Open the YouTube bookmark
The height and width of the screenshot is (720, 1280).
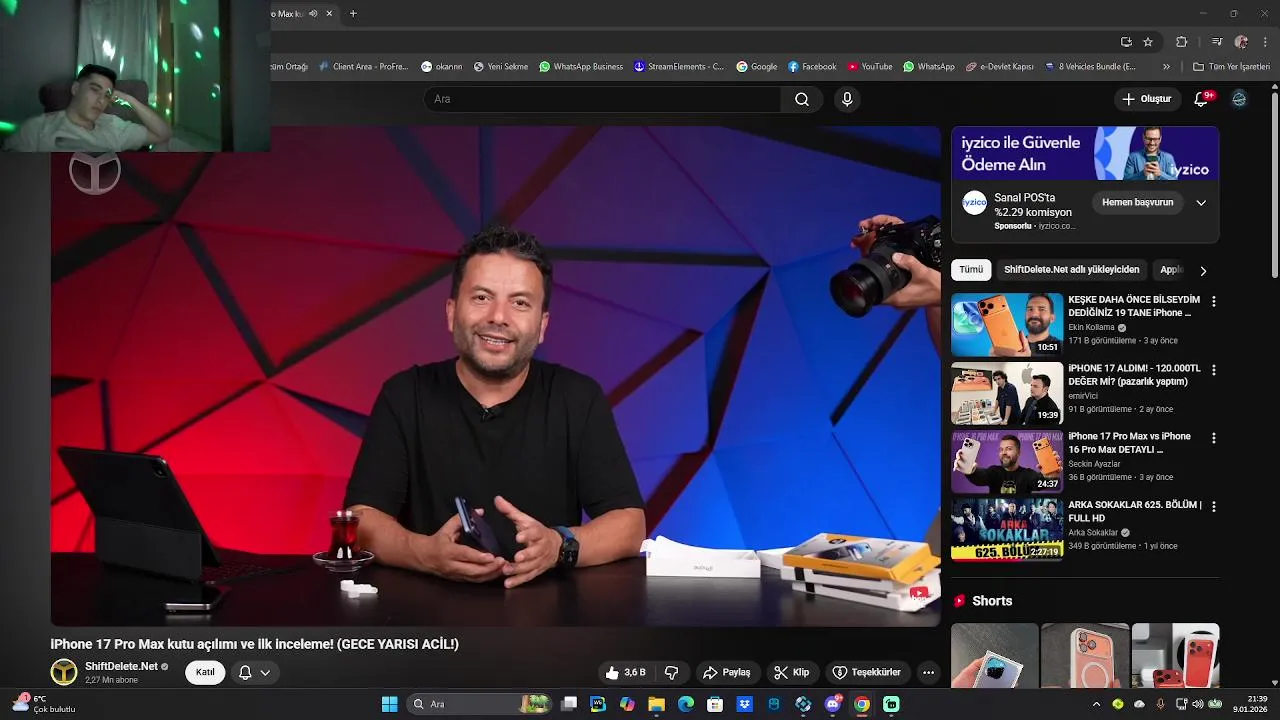click(870, 67)
